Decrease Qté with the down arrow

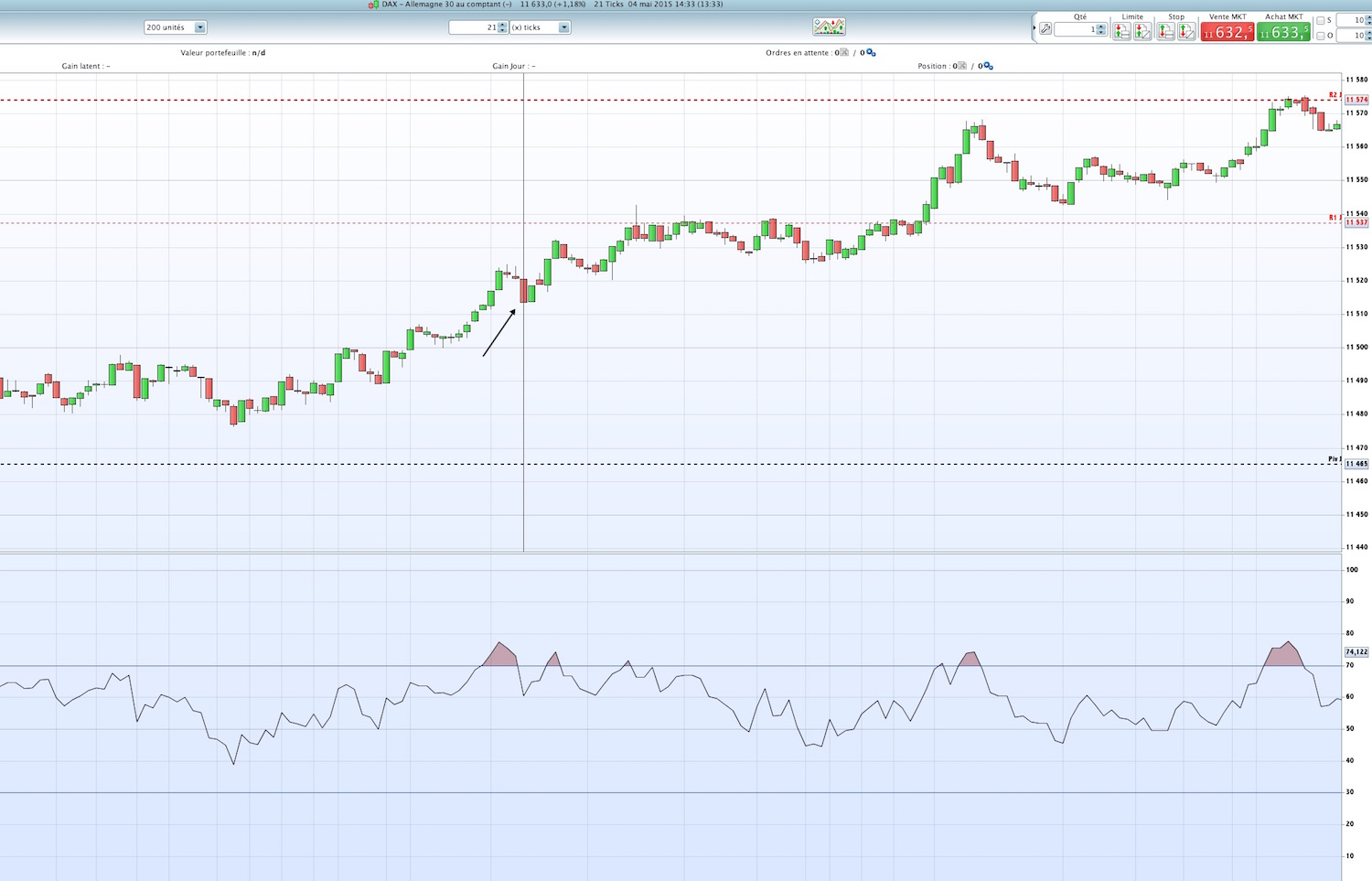1101,33
